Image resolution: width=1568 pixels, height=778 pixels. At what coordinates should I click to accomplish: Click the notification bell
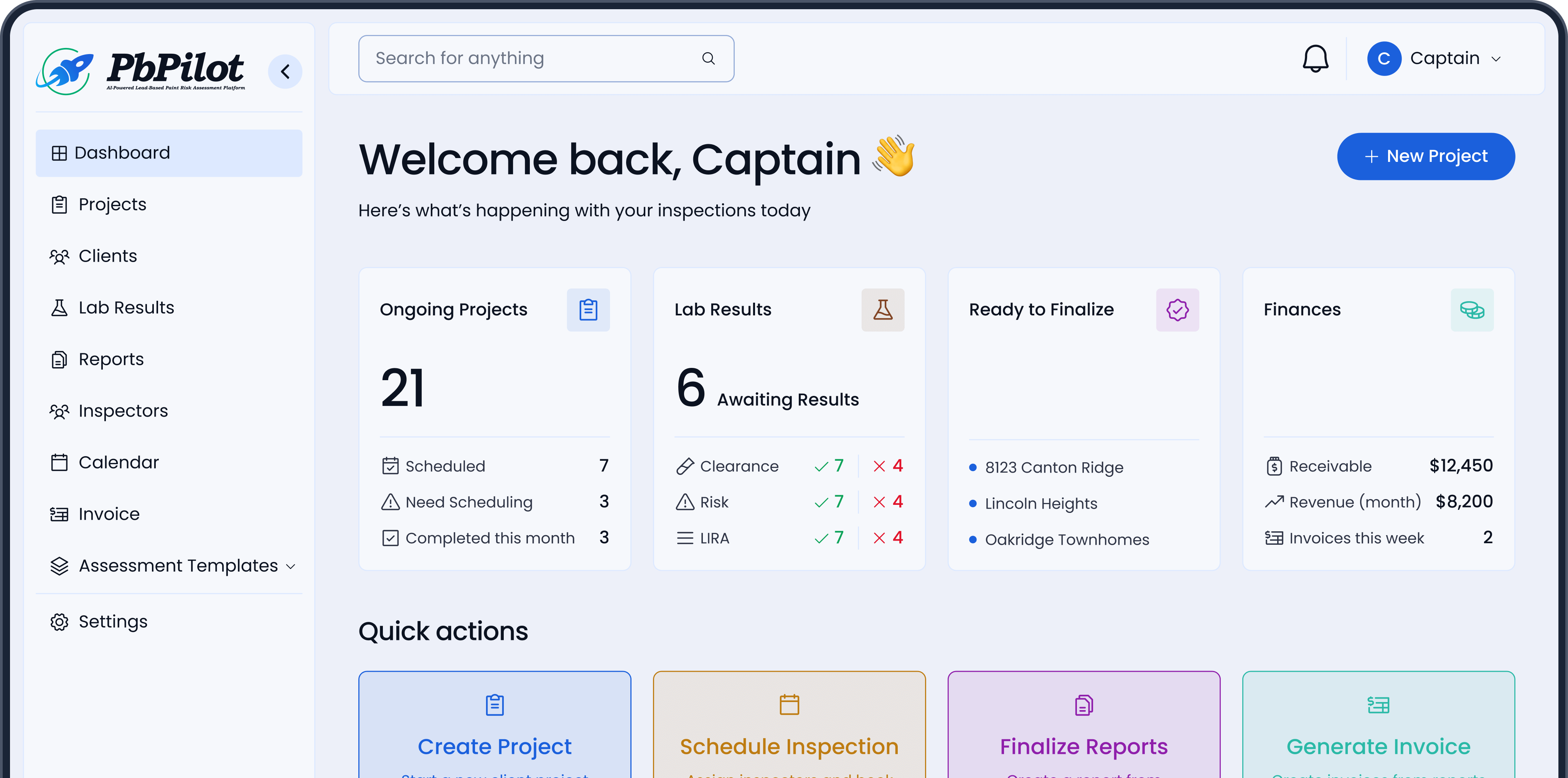point(1316,58)
